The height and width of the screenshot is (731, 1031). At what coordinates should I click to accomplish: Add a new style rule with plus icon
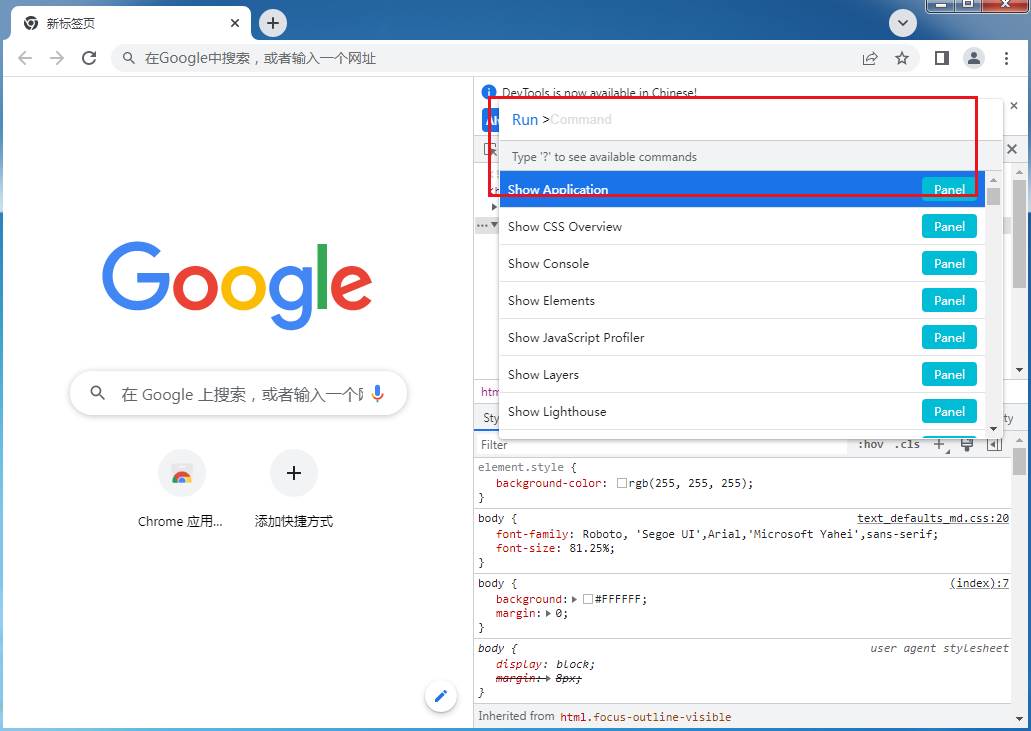point(940,445)
